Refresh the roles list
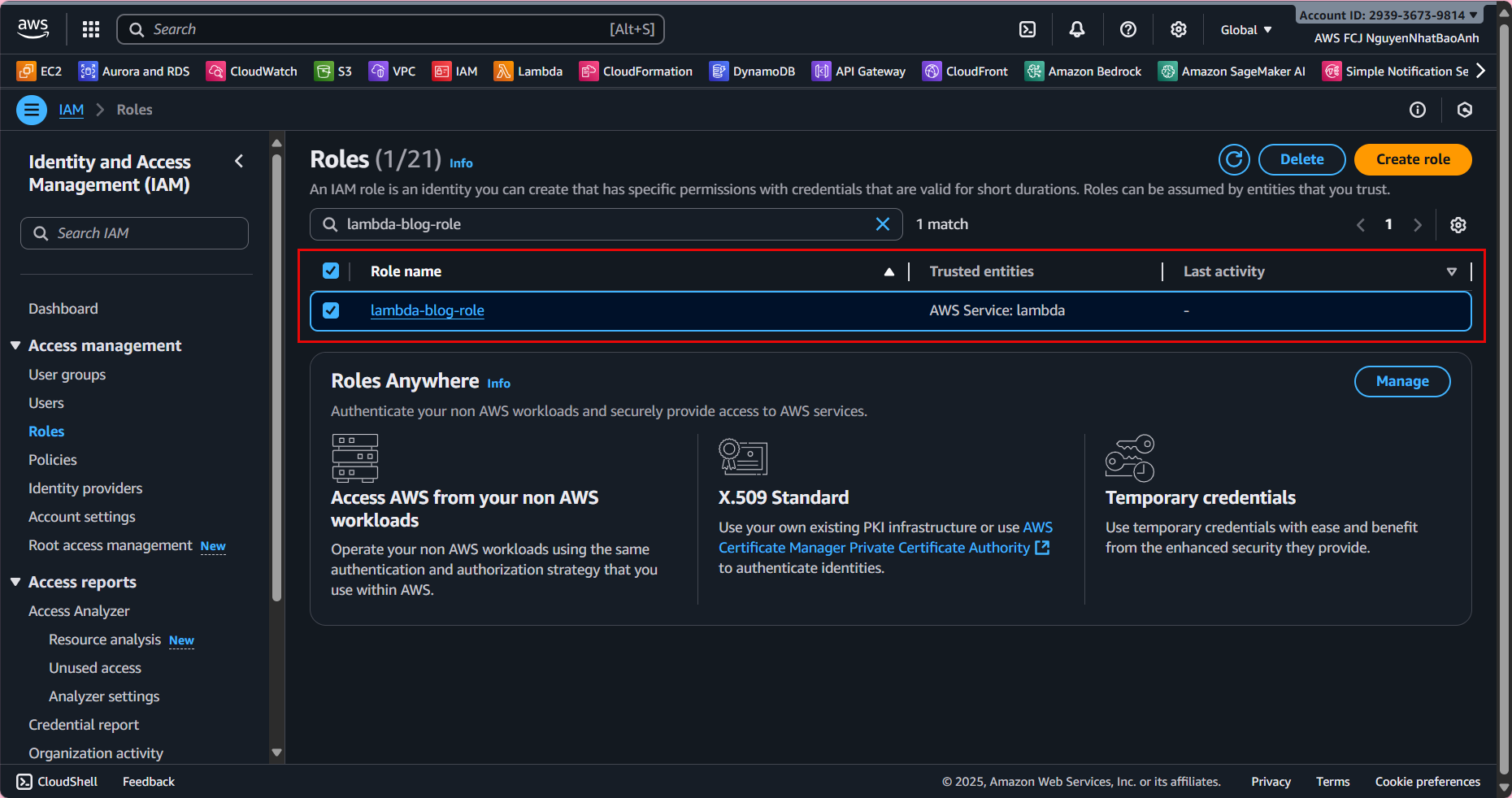 click(1233, 159)
